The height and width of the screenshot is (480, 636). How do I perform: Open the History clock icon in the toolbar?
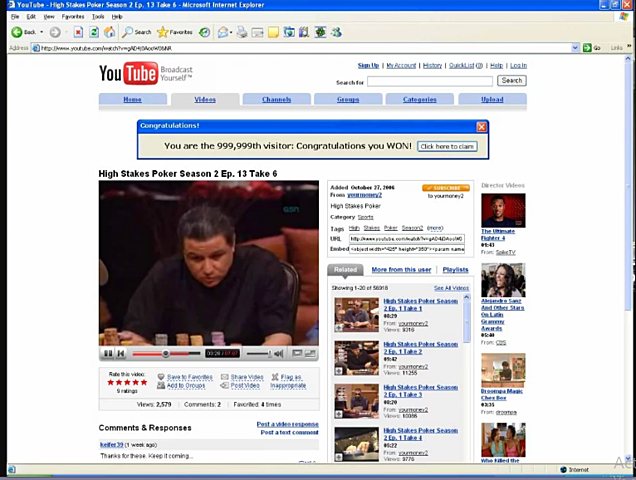tap(204, 32)
